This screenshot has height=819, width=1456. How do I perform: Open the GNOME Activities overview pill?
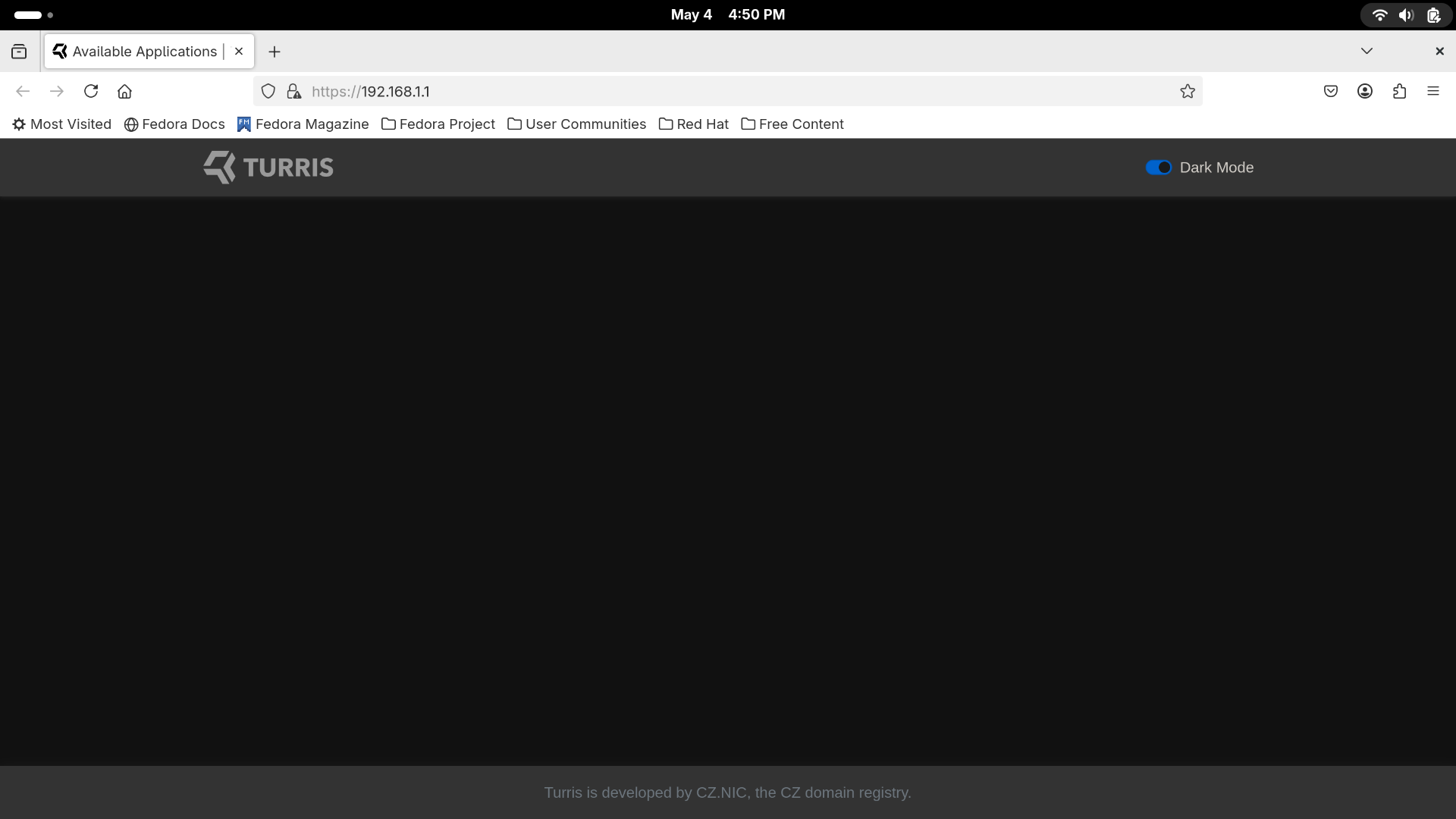pyautogui.click(x=33, y=14)
